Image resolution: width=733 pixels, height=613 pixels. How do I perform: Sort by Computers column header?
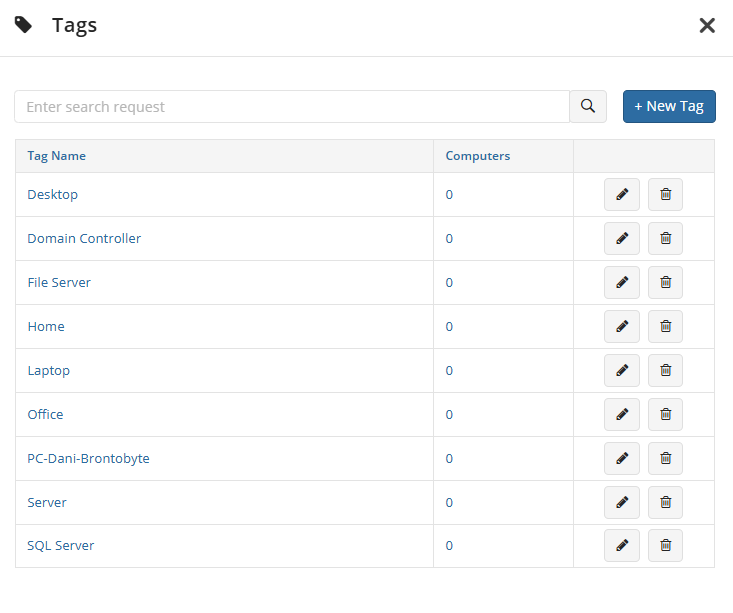click(478, 156)
